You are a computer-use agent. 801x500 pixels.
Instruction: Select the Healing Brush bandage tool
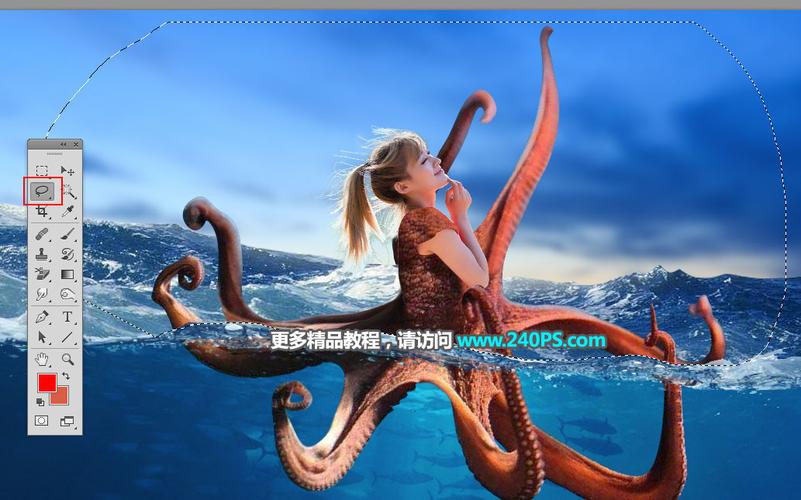click(x=42, y=234)
